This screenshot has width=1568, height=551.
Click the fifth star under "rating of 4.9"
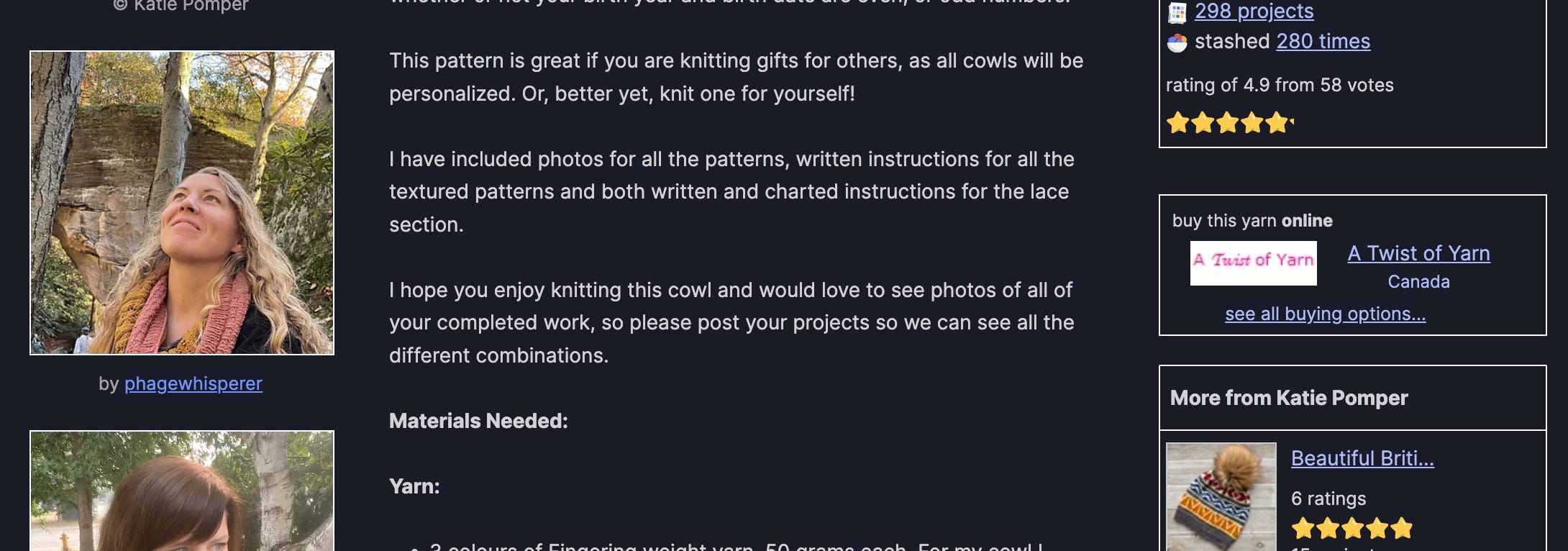1278,123
